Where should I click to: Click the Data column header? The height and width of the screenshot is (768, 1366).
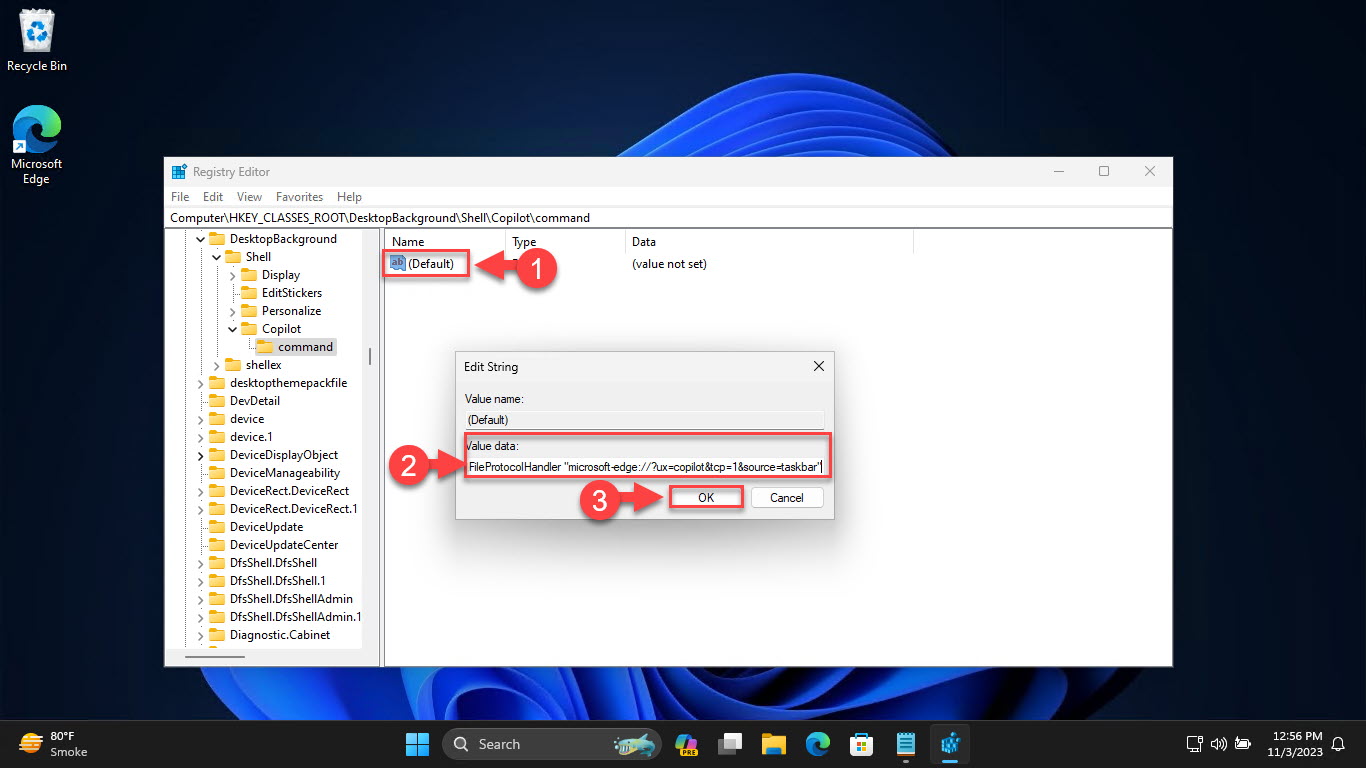pyautogui.click(x=770, y=242)
